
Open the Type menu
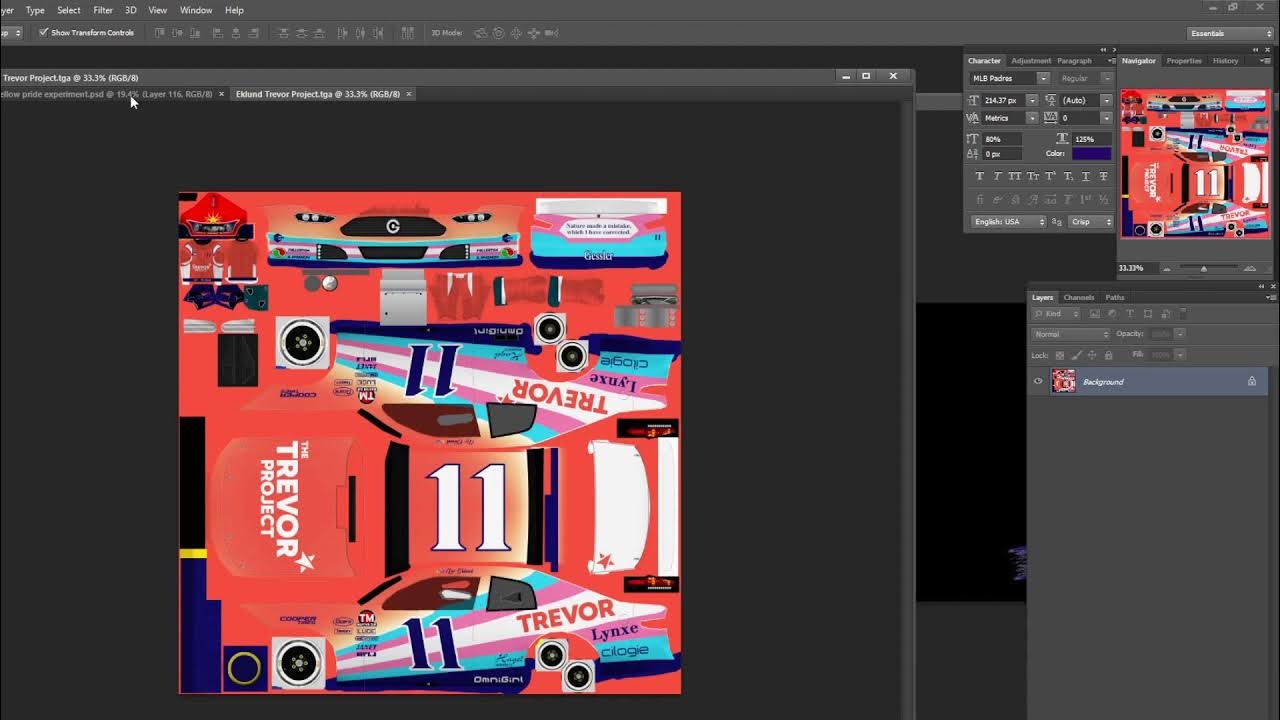tap(35, 10)
